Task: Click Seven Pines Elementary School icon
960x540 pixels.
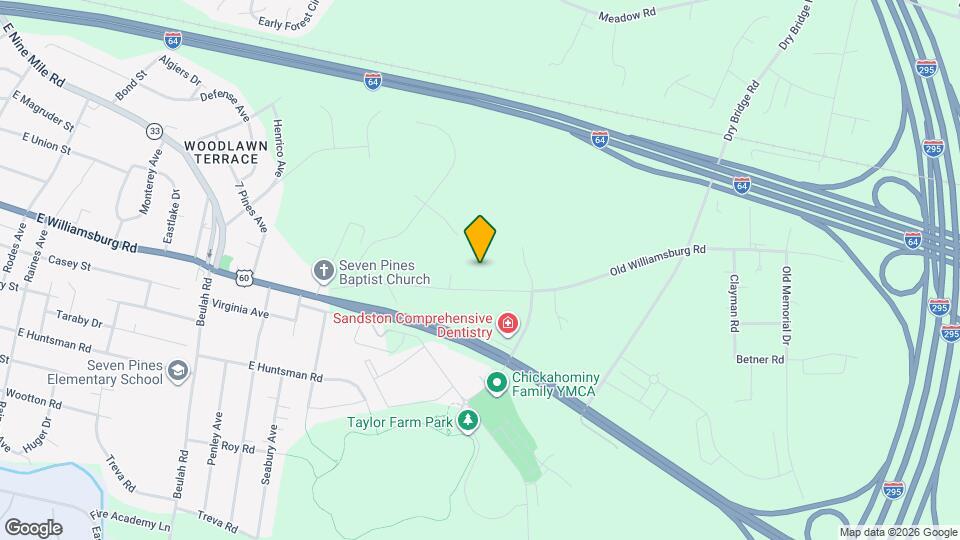Action: coord(178,372)
